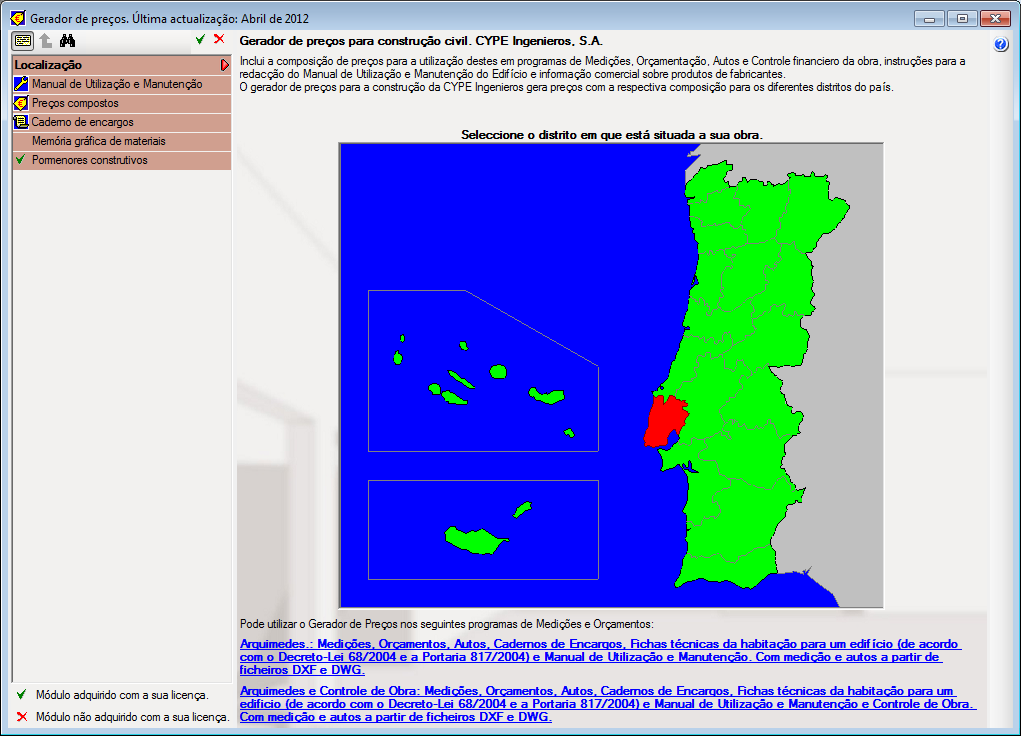Open the Caderno de encargos section
The width and height of the screenshot is (1021, 736).
(122, 122)
